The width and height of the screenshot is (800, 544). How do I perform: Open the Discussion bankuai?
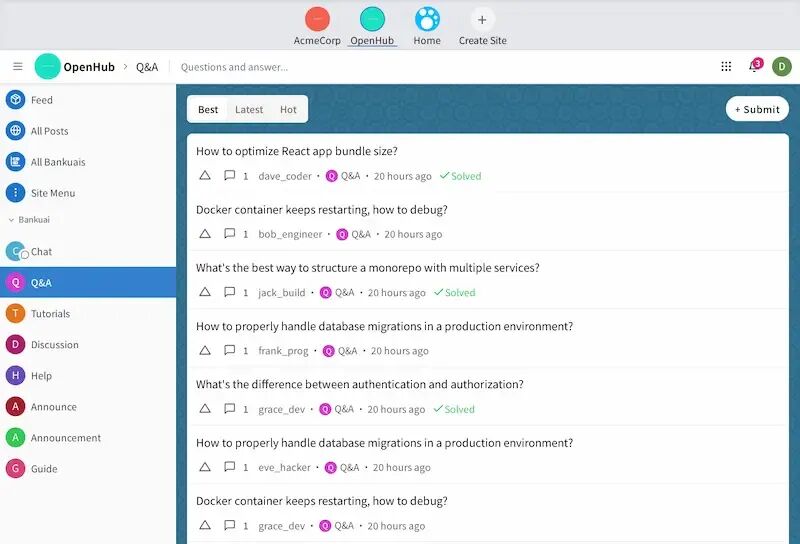coord(88,344)
